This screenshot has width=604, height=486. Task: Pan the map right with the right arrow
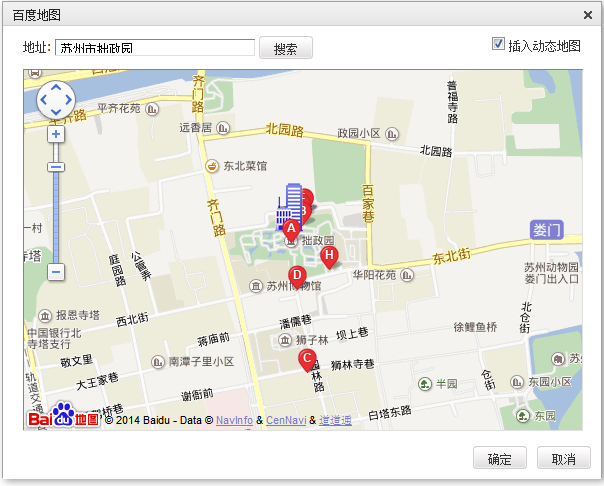[69, 100]
